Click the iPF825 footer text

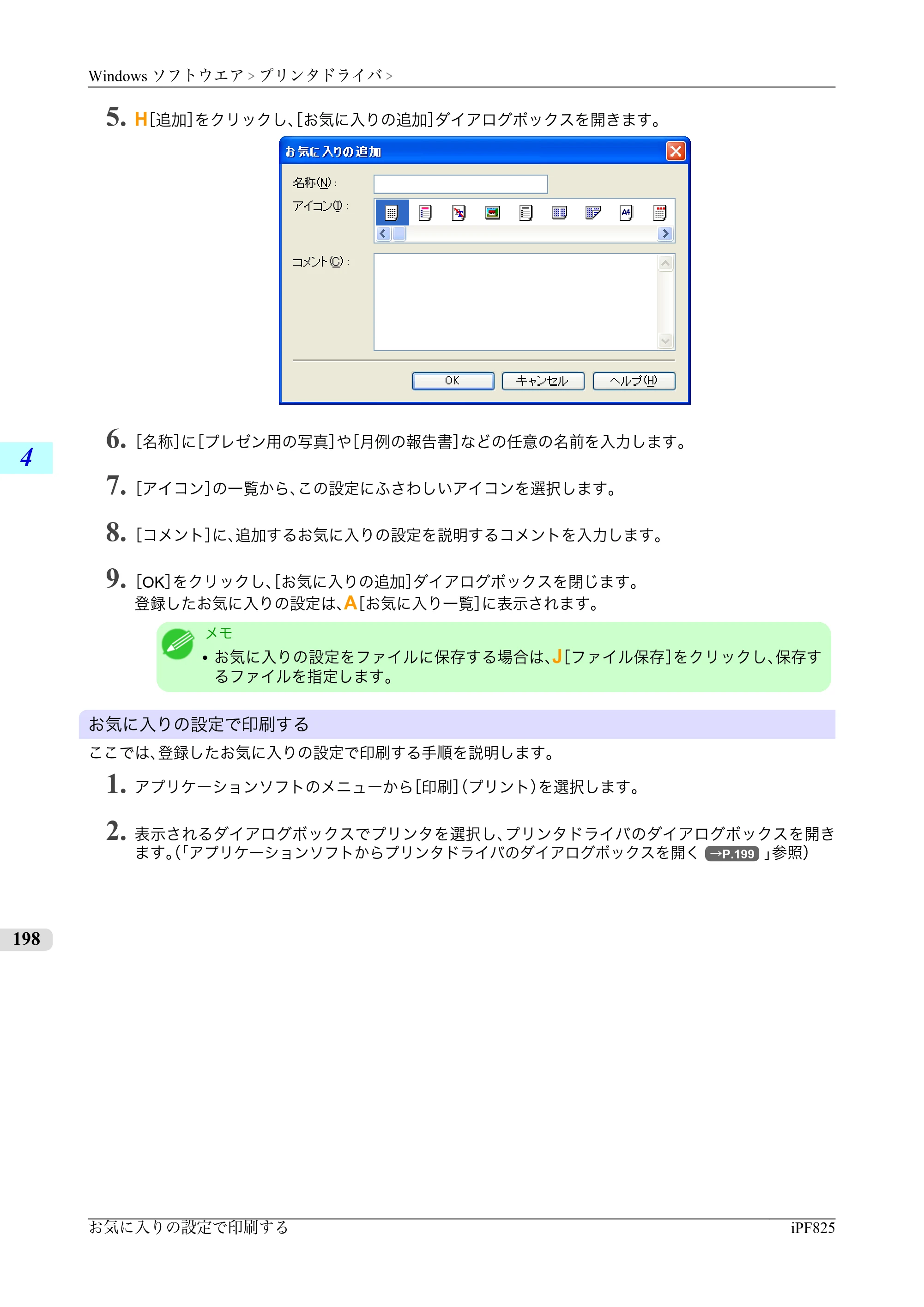(x=813, y=1228)
